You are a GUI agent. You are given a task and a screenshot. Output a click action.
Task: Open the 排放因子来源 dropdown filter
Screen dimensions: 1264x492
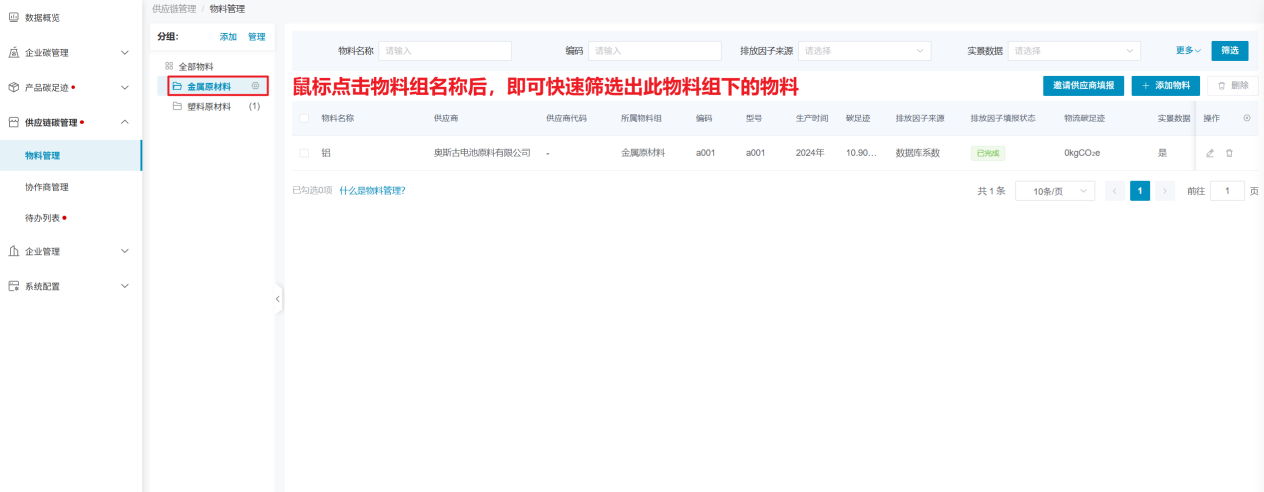coord(864,51)
